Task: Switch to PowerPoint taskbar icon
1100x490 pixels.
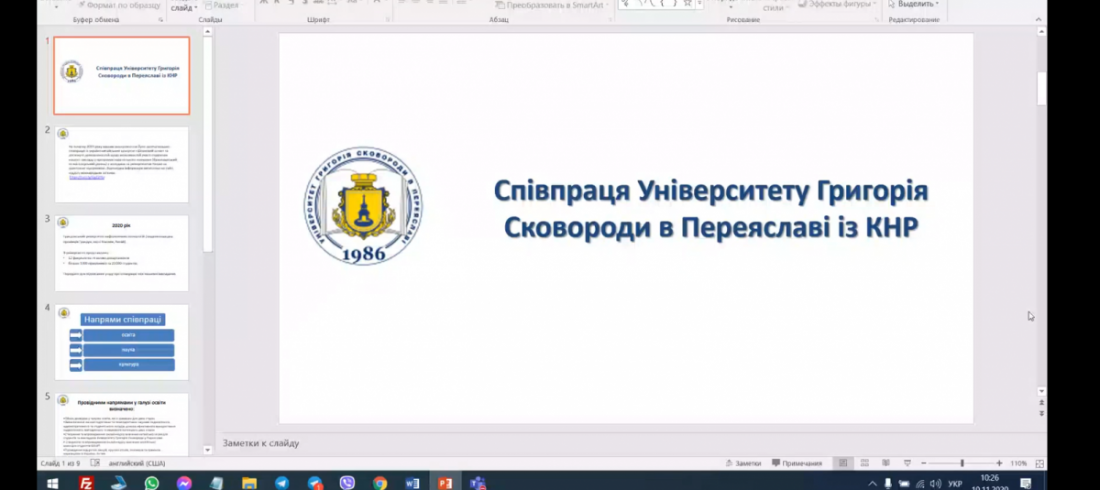Action: [x=445, y=483]
